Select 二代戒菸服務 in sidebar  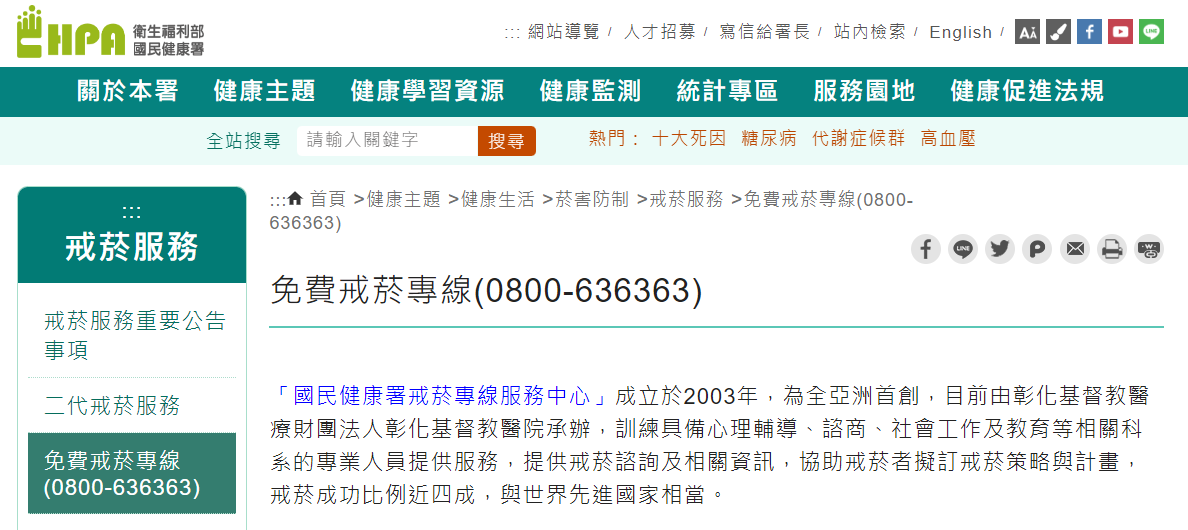point(112,405)
